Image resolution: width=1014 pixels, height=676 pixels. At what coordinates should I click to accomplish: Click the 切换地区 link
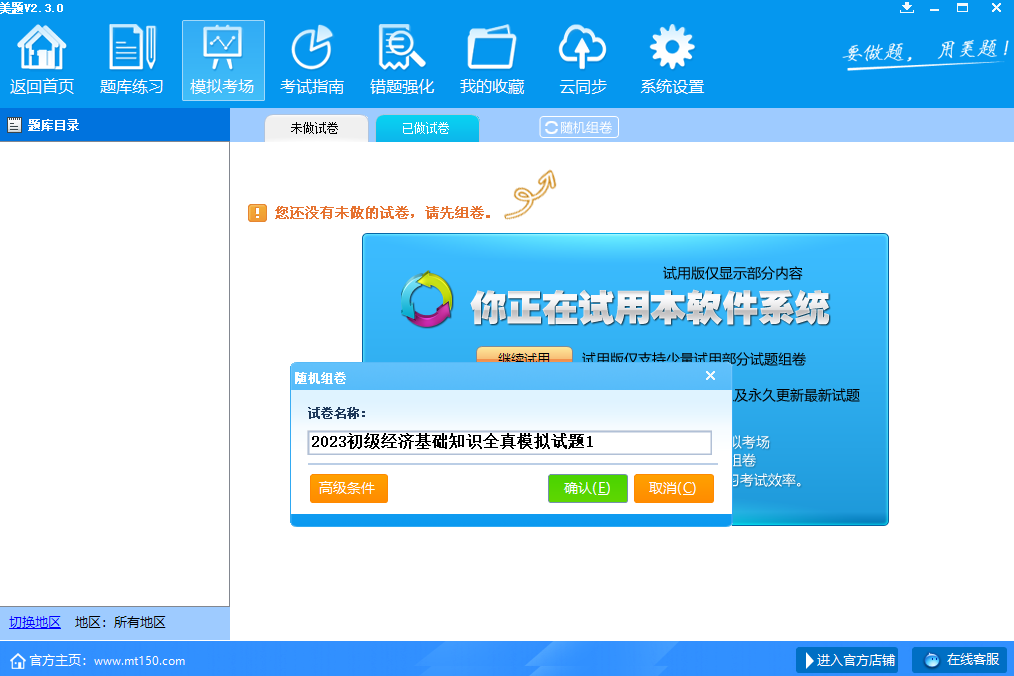tap(35, 622)
